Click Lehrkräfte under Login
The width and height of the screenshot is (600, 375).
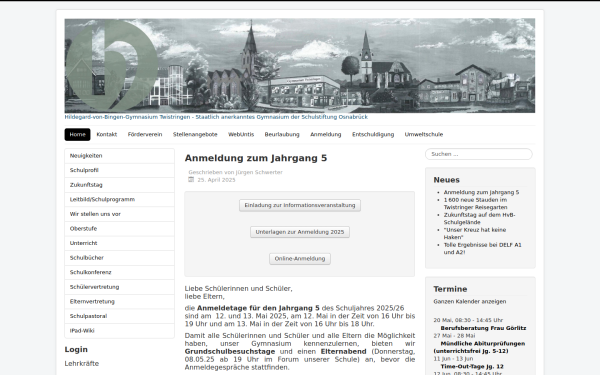click(82, 364)
